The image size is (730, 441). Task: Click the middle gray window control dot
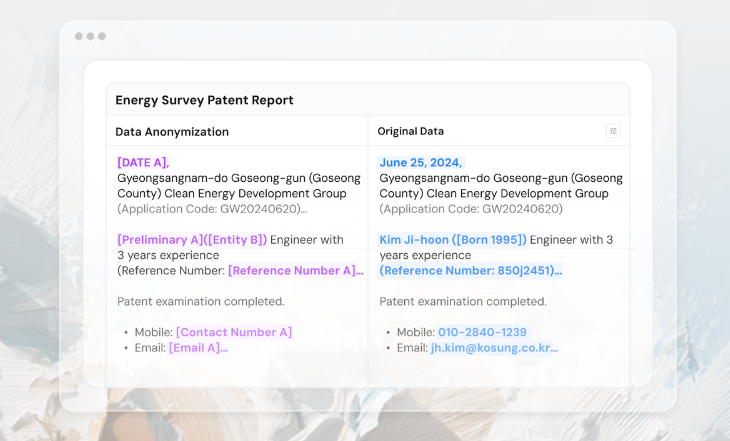click(90, 36)
